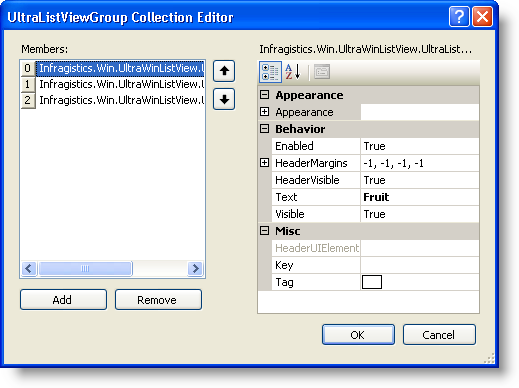Open the help question mark button
Screen dimensions: 519x388
click(x=459, y=17)
